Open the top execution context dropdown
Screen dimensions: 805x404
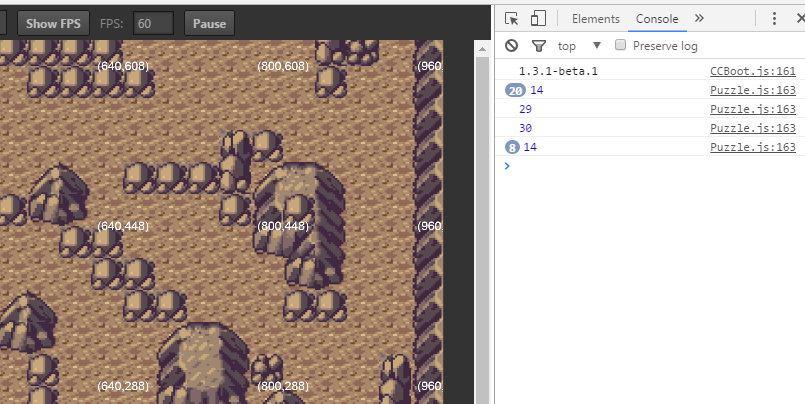pyautogui.click(x=579, y=46)
